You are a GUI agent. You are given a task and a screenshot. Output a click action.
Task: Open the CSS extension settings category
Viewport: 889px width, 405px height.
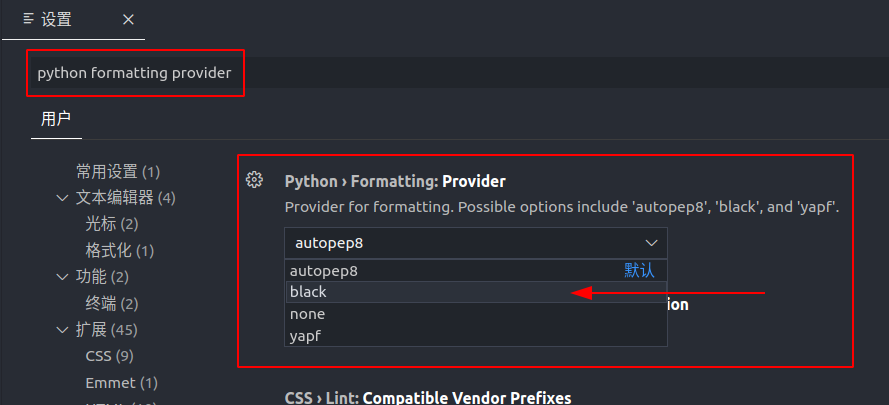click(109, 355)
